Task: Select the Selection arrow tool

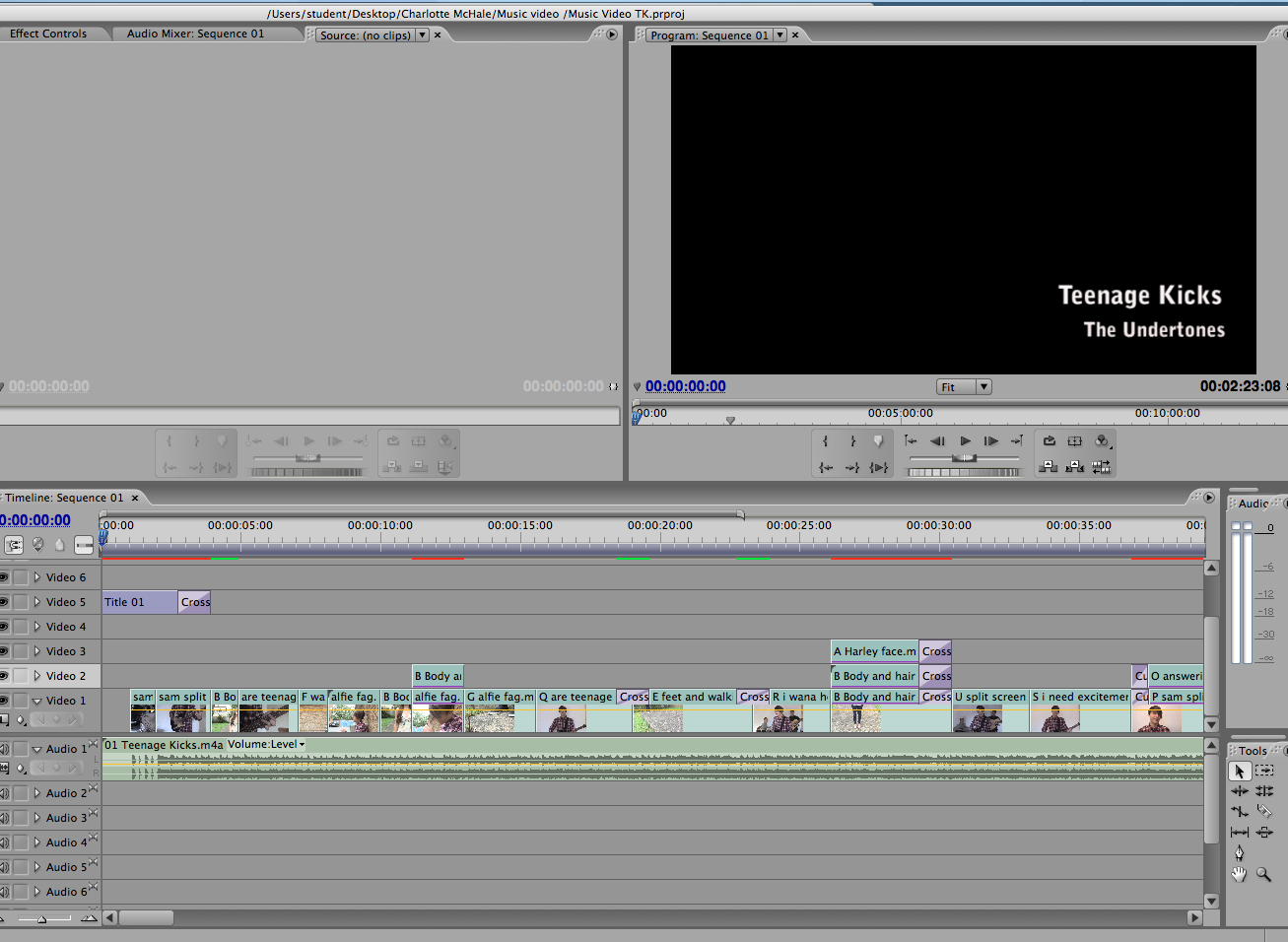Action: [x=1240, y=772]
